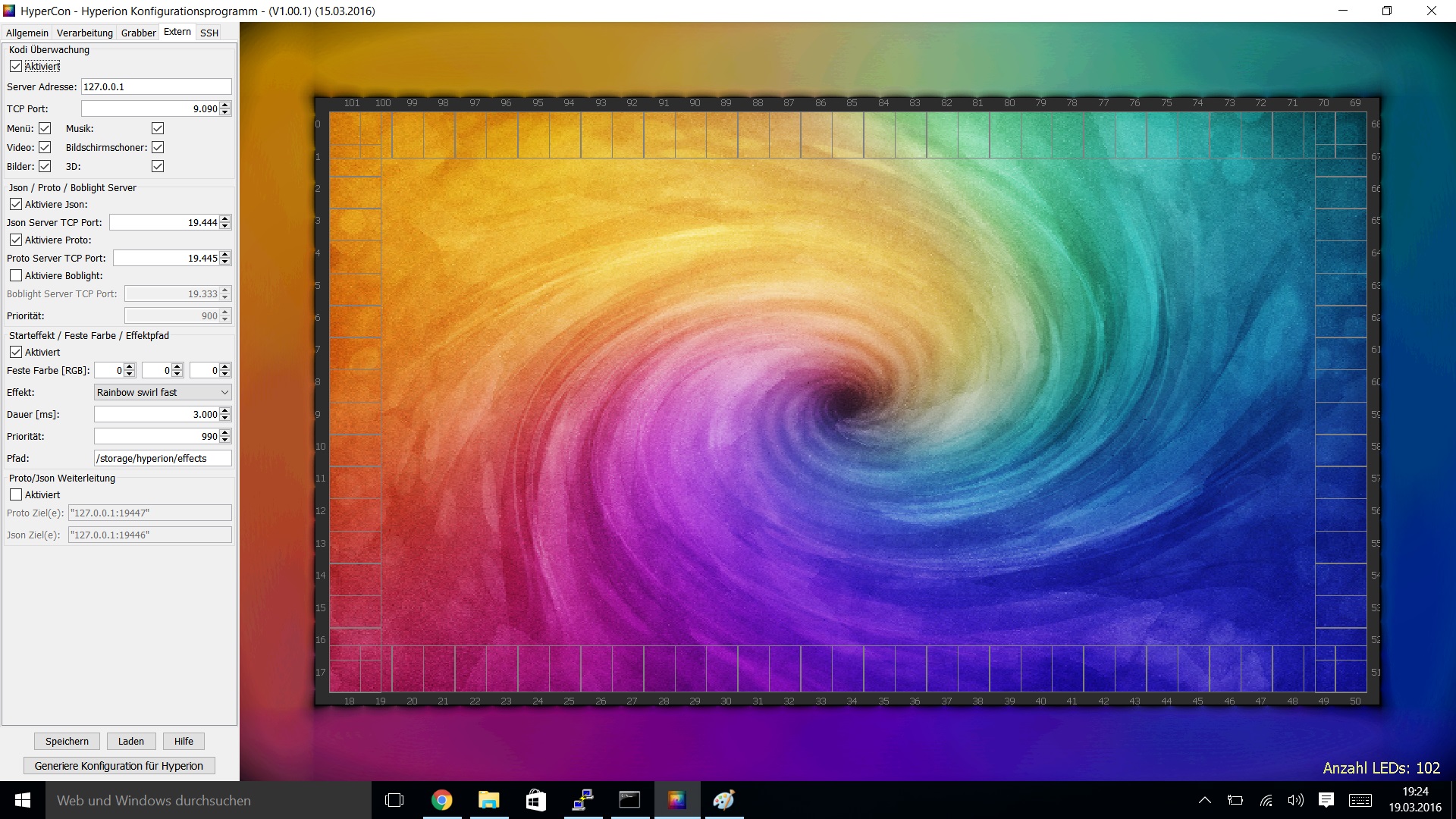Image resolution: width=1456 pixels, height=819 pixels.
Task: Enable the Aktiviere Boblight checkbox
Action: point(16,276)
